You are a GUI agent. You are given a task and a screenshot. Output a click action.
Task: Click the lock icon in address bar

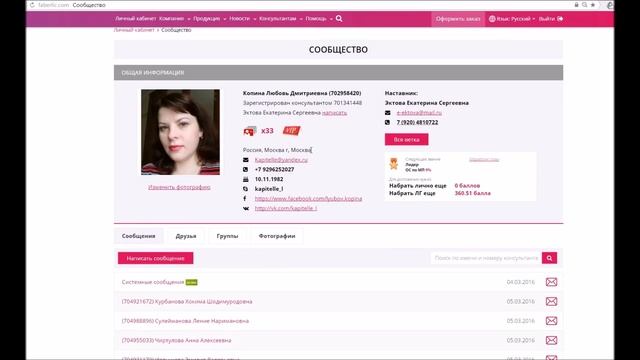tap(576, 5)
